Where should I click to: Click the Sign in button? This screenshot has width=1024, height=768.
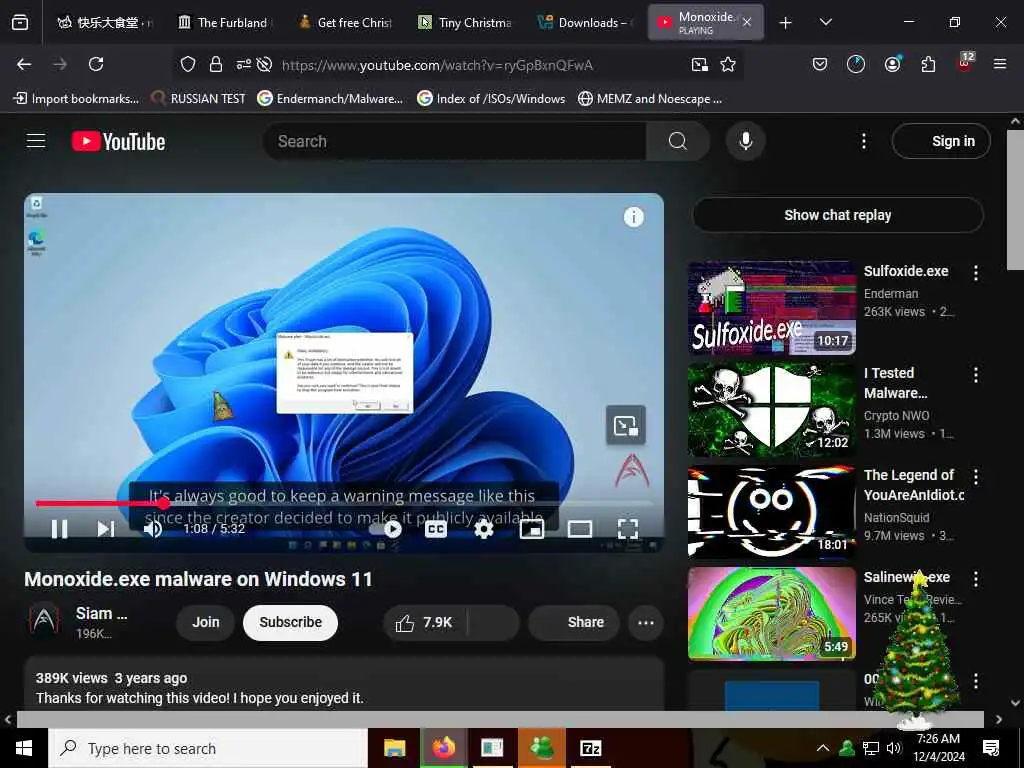coord(941,141)
